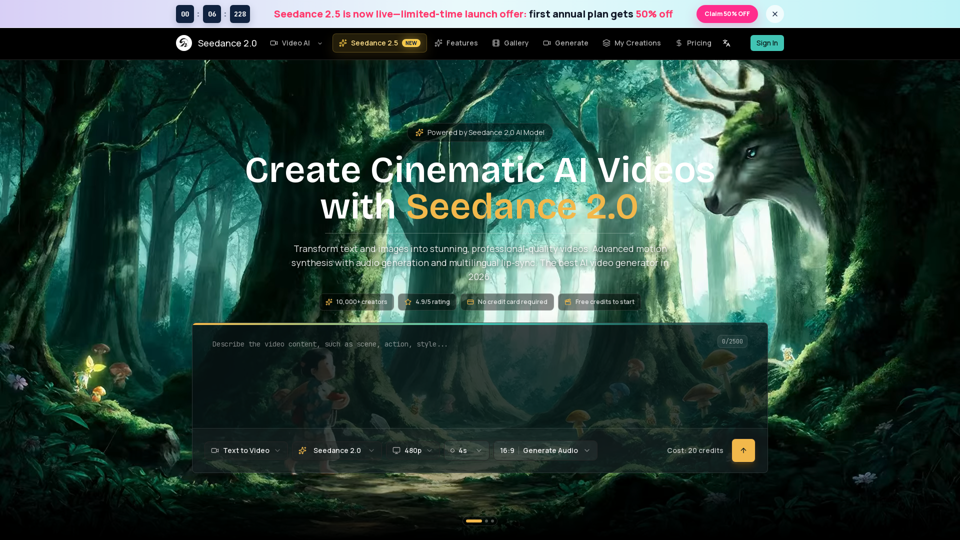Open the 4s duration dropdown

[x=466, y=451]
